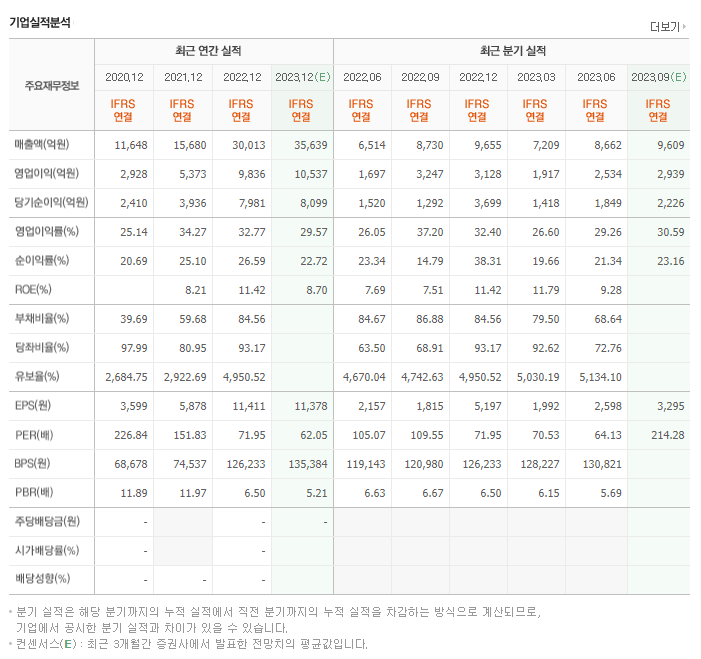Select PER value 214.28
The height and width of the screenshot is (659, 701).
(668, 435)
